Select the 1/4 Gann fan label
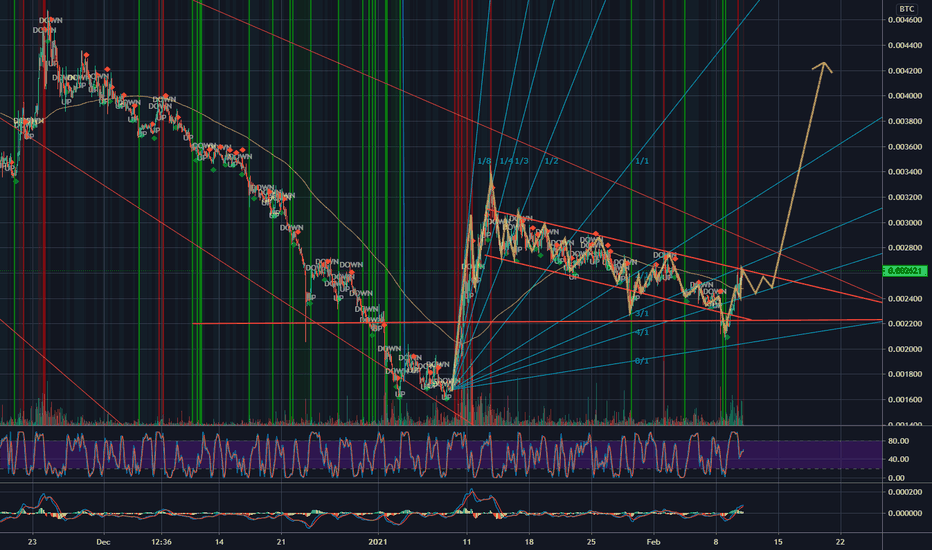The height and width of the screenshot is (550, 932). point(506,161)
